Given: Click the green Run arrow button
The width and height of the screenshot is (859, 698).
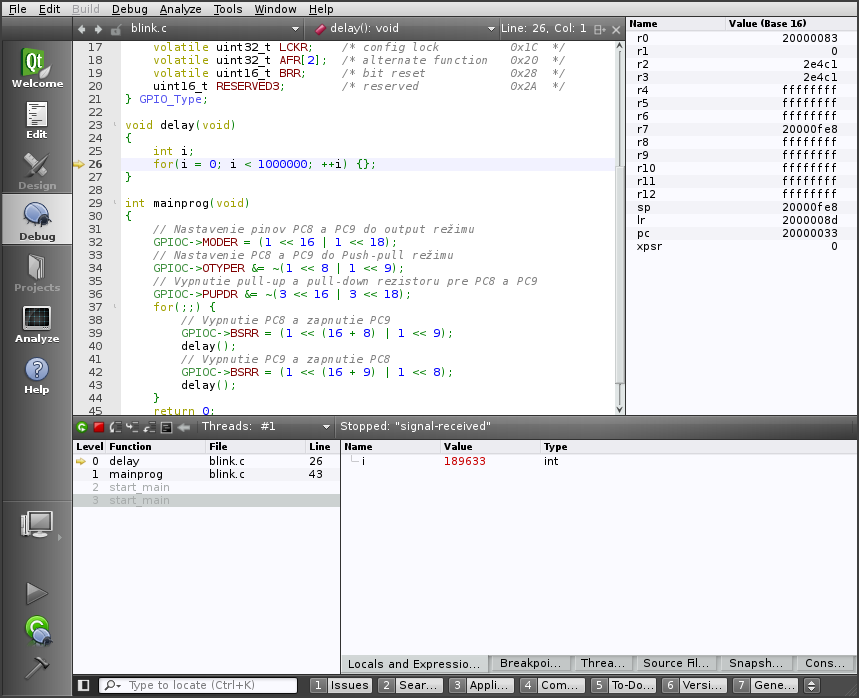Looking at the screenshot, I should (37, 593).
